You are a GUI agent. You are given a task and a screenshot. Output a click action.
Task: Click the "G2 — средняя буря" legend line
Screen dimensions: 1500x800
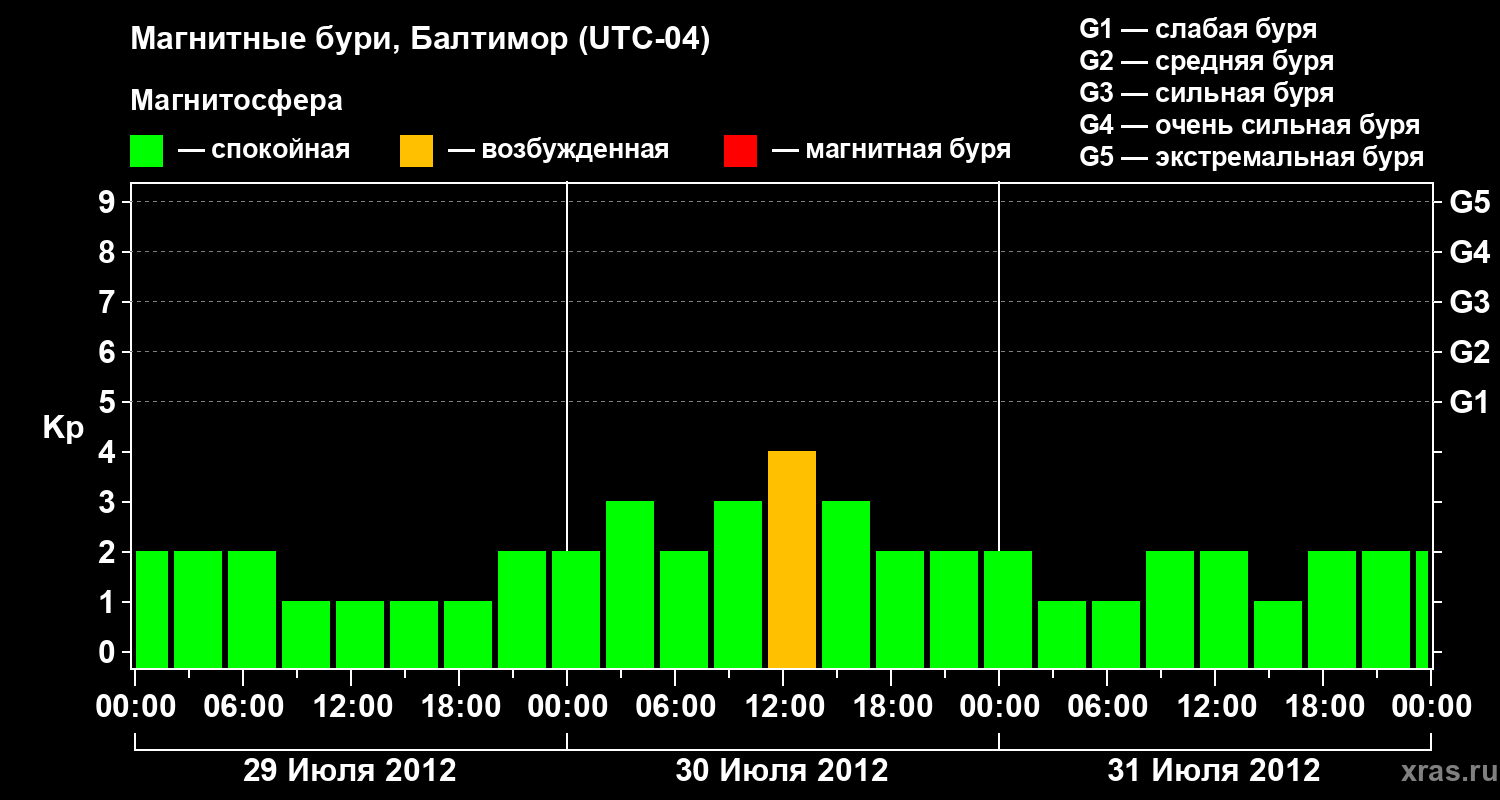pyautogui.click(x=1206, y=61)
